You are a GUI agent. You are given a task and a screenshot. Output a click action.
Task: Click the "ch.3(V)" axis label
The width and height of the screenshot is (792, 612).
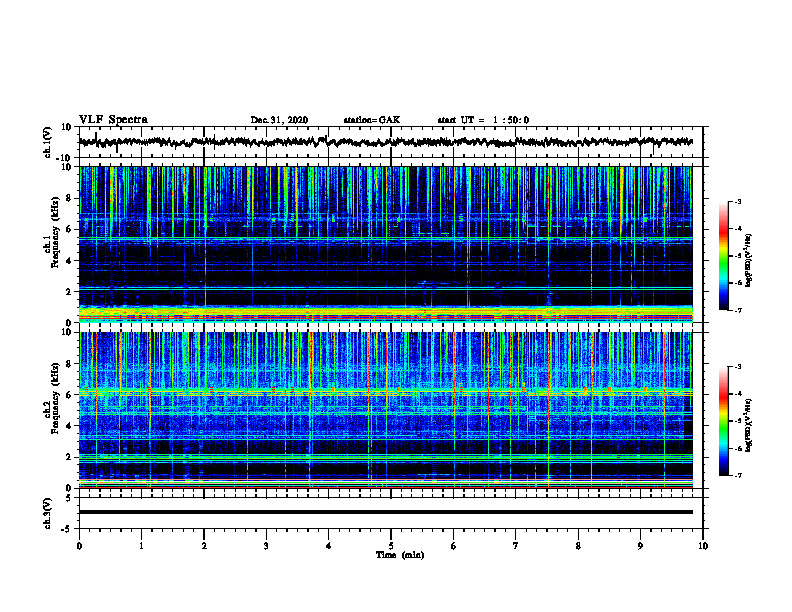(x=48, y=513)
